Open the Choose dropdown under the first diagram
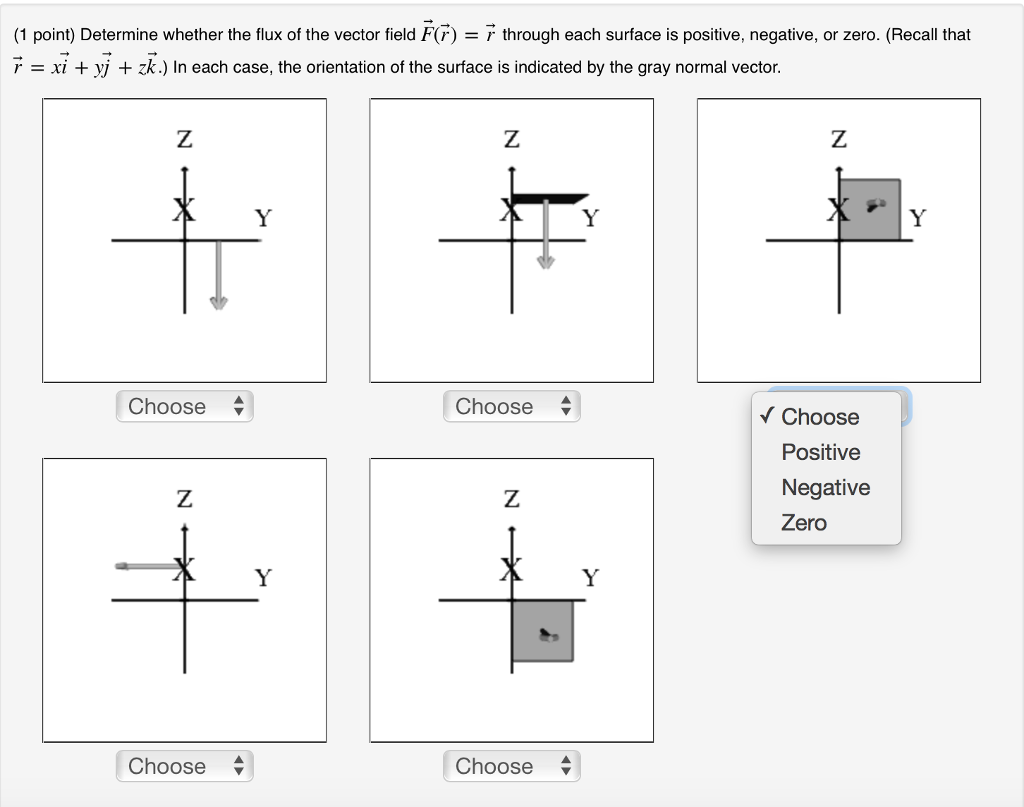This screenshot has height=807, width=1024. click(184, 406)
